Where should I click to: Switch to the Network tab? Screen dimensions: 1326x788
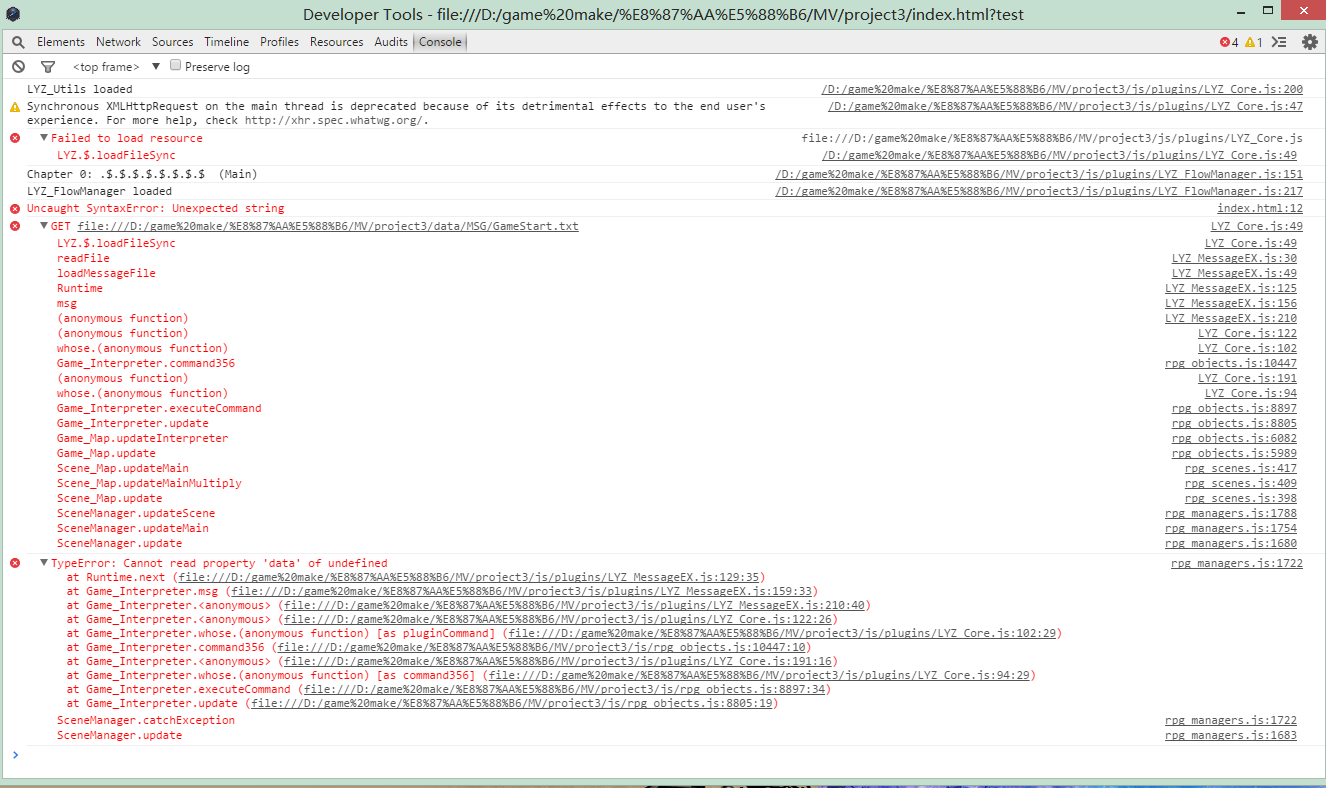pyautogui.click(x=118, y=42)
